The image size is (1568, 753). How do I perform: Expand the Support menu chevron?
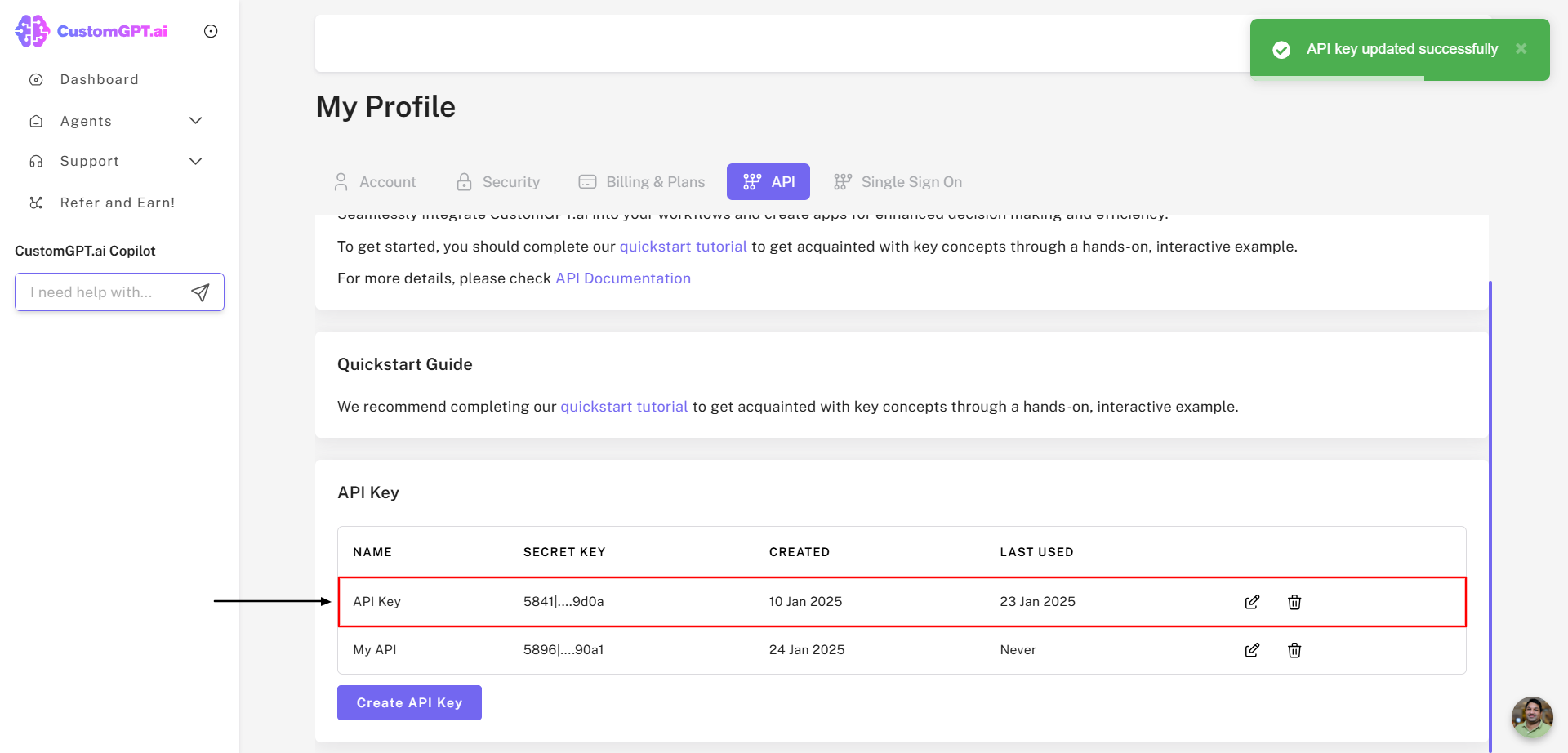click(x=195, y=162)
